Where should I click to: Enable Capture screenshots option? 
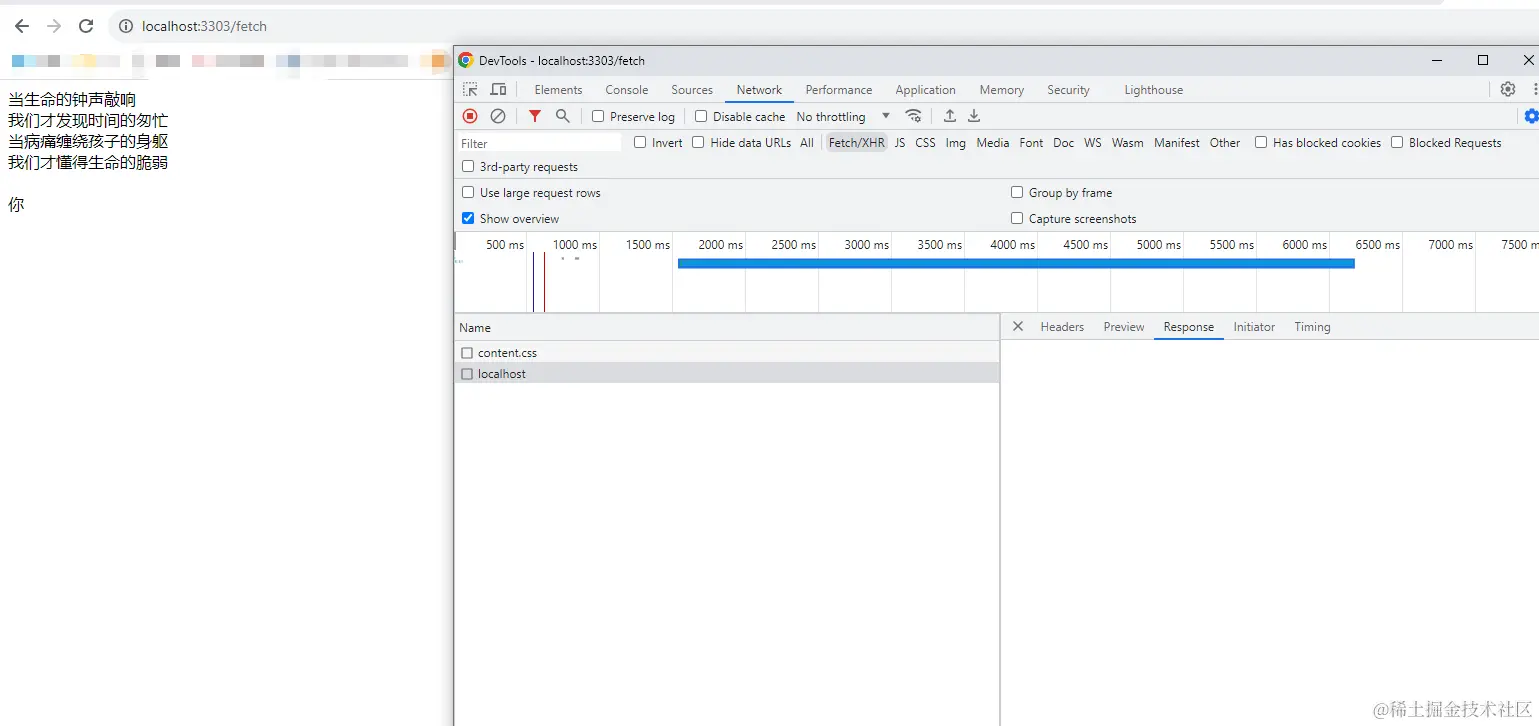click(1016, 218)
